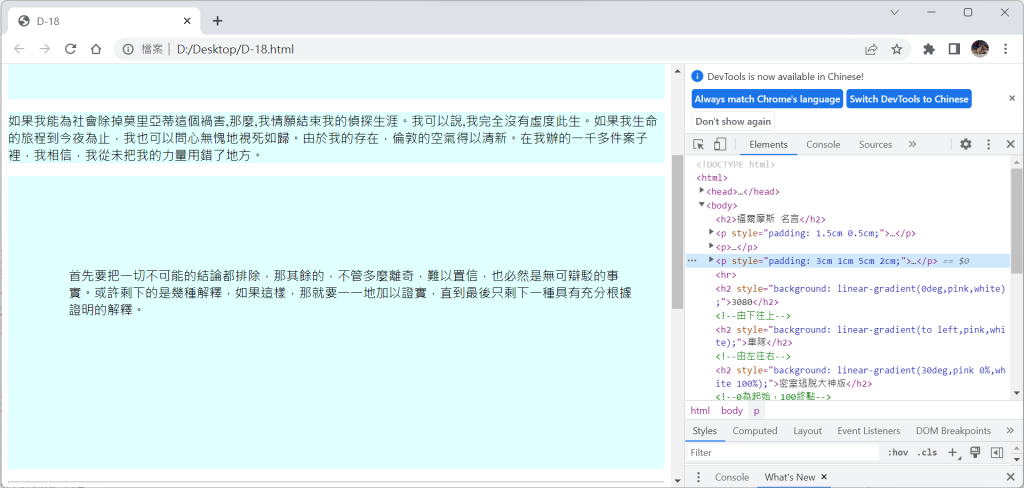Open the customize DevTools menu
Image resolution: width=1024 pixels, height=488 pixels.
(x=989, y=144)
